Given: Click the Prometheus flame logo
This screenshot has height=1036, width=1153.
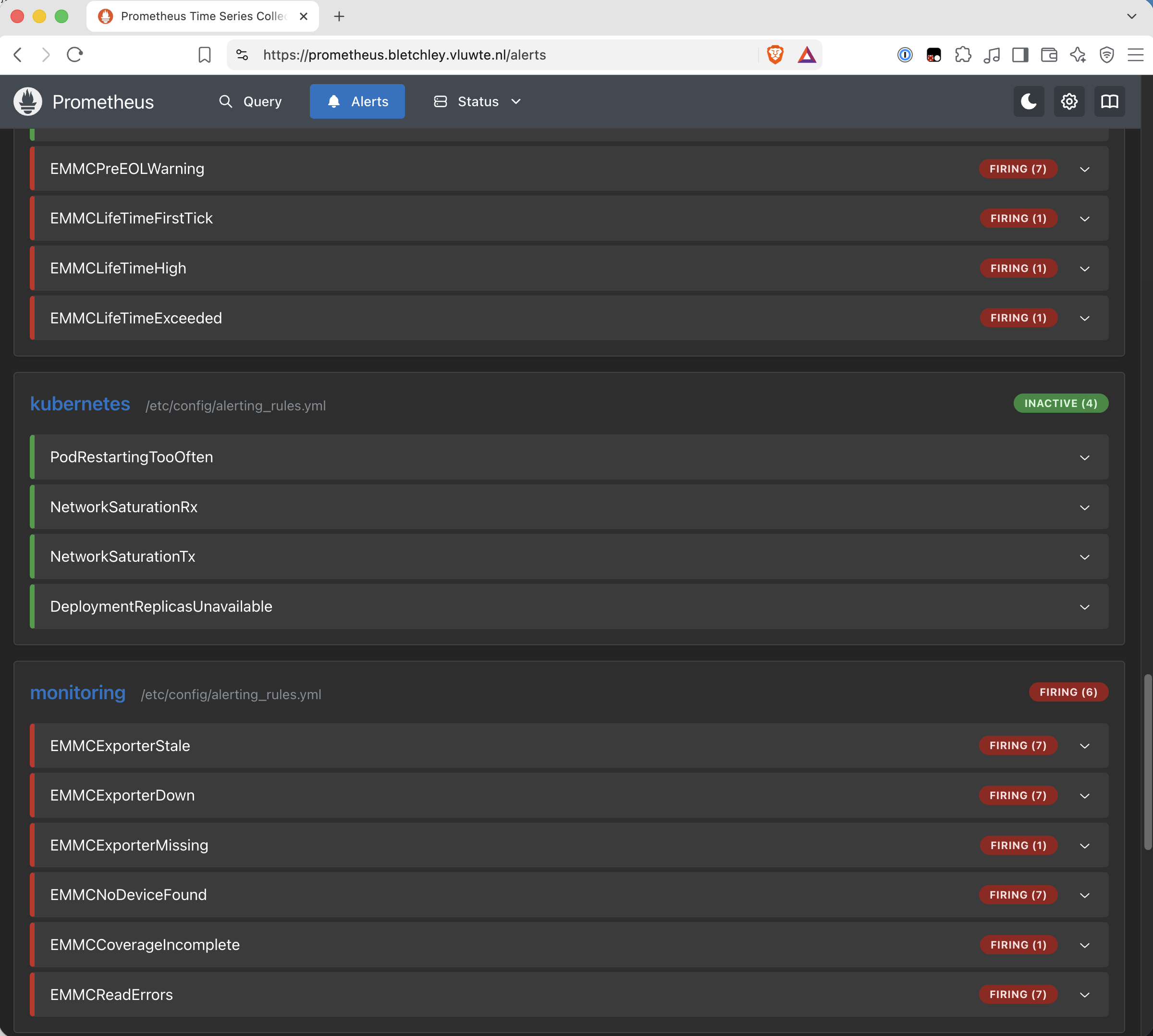Looking at the screenshot, I should click(x=27, y=101).
